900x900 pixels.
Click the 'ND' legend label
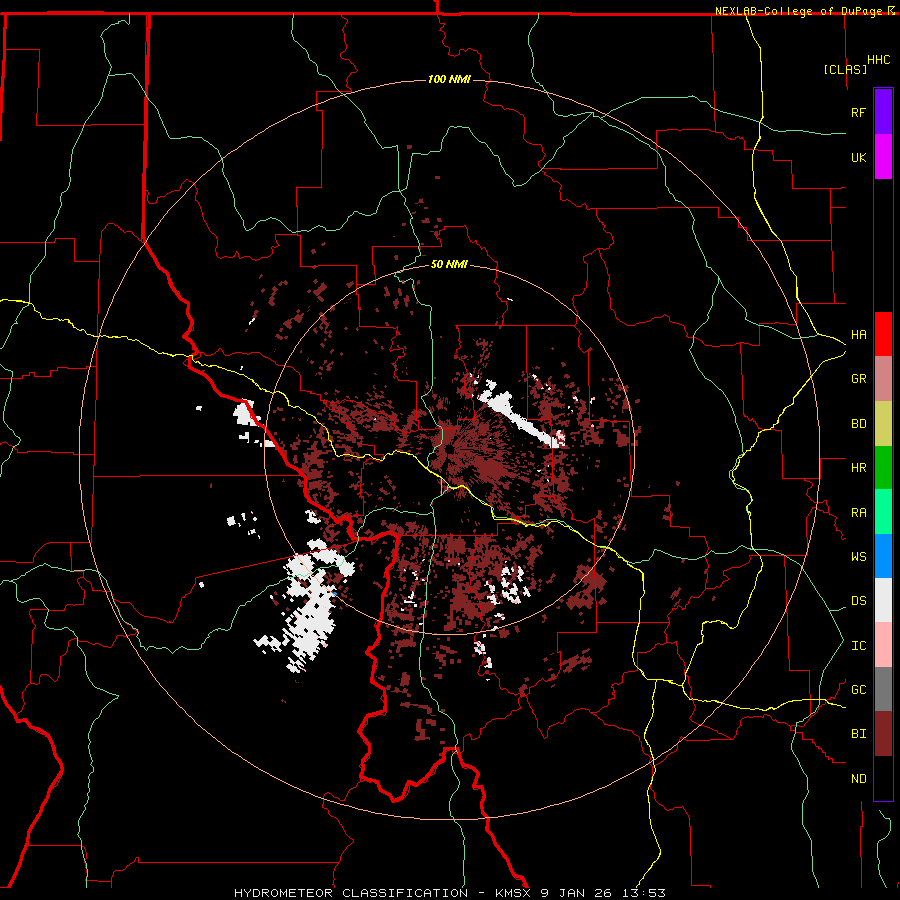click(x=858, y=779)
